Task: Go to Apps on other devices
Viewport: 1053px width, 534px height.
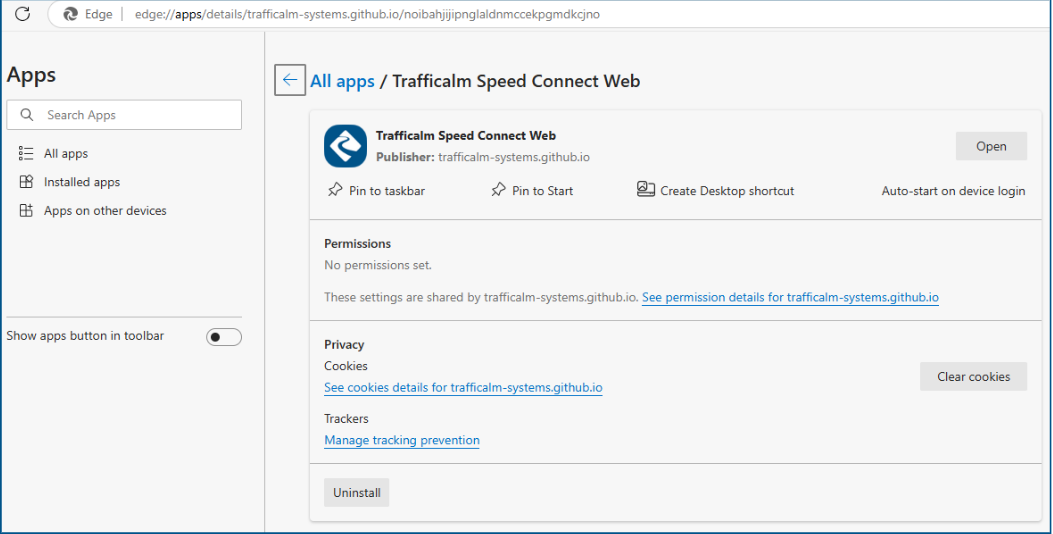Action: tap(105, 211)
